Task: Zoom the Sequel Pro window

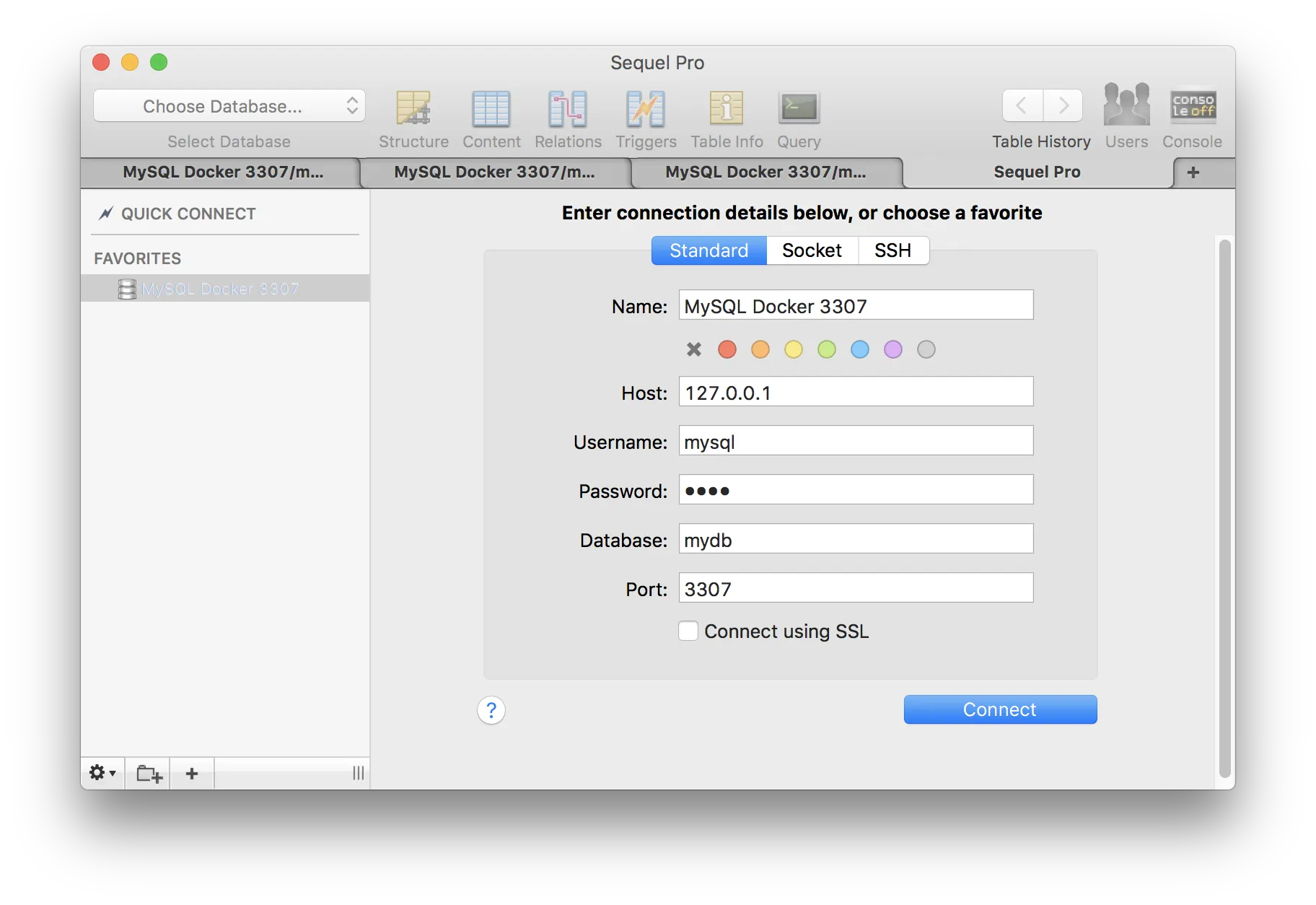Action: coord(159,62)
